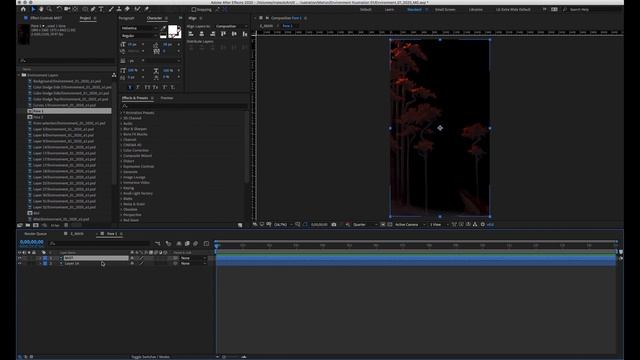Select the Pan Behind anchor tool
This screenshot has height=360, width=640.
coord(75,9)
